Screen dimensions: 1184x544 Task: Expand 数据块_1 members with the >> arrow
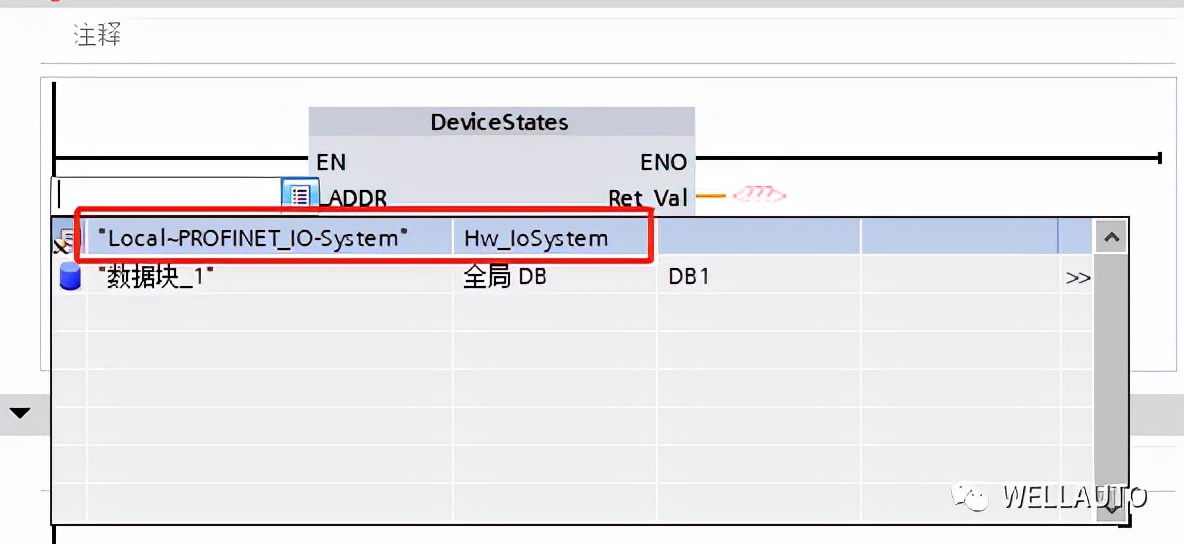pyautogui.click(x=1078, y=278)
